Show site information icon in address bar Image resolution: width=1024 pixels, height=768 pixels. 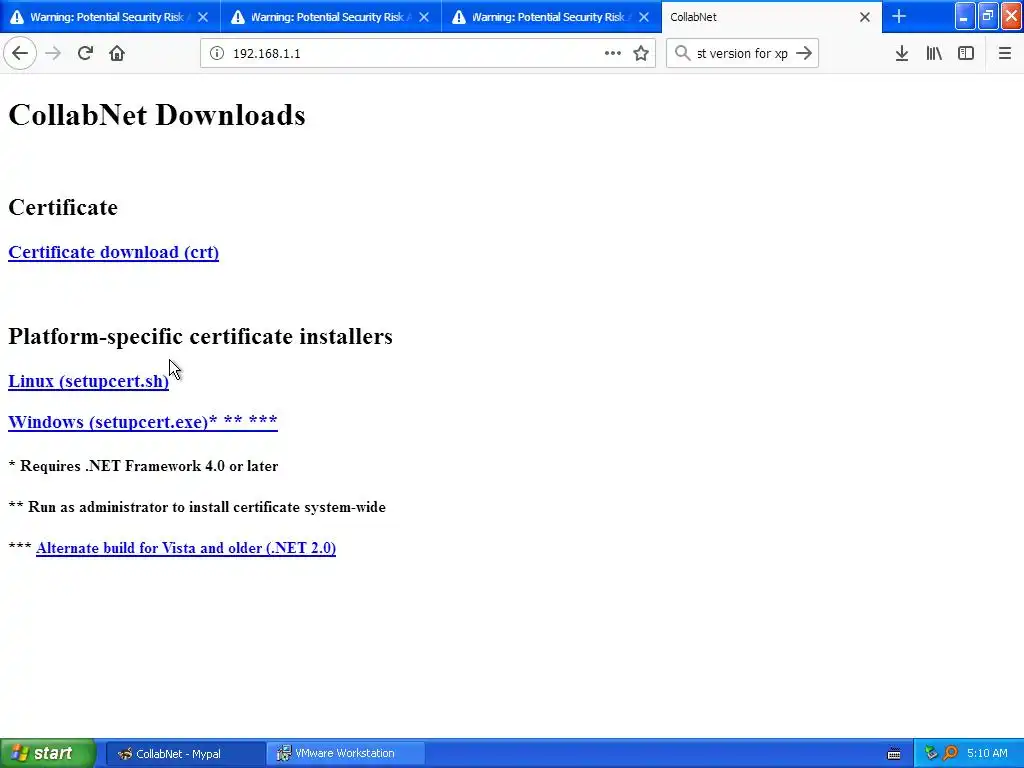217,54
